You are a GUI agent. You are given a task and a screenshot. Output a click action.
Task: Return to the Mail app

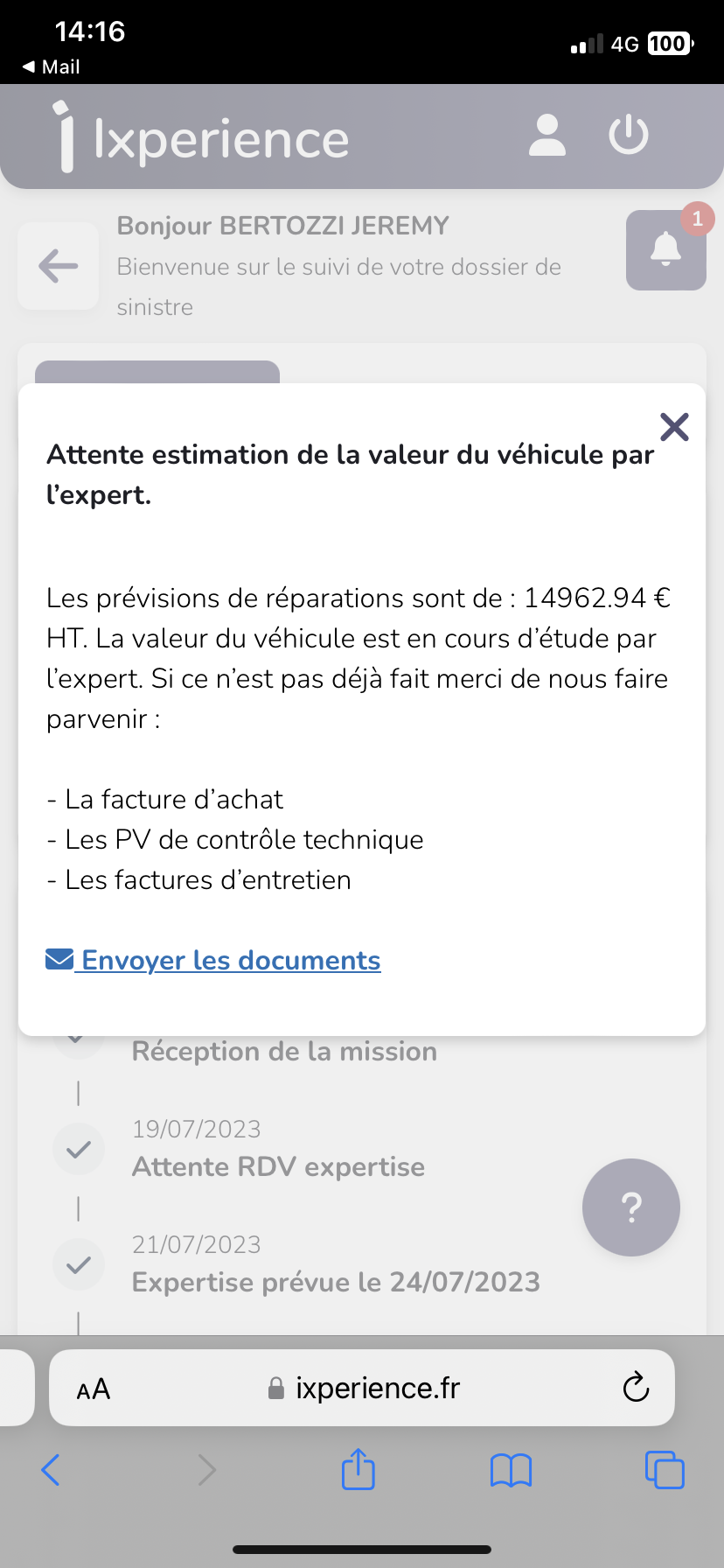tap(51, 66)
